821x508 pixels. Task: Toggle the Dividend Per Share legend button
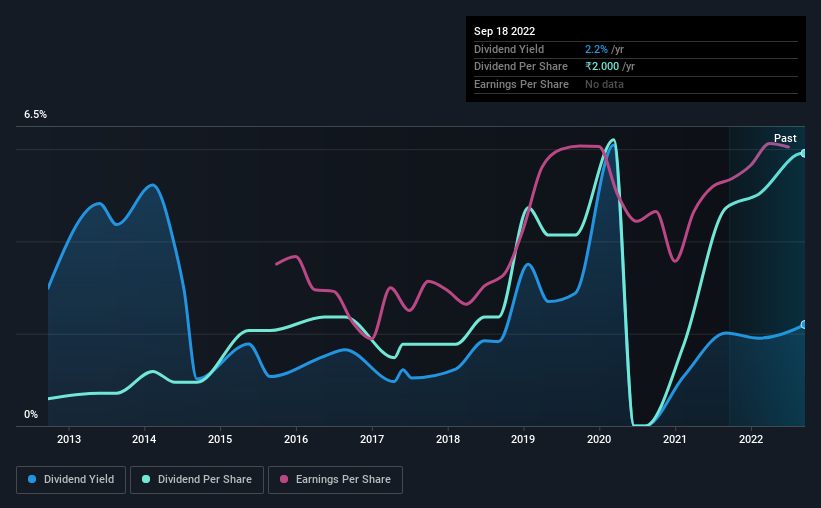197,480
